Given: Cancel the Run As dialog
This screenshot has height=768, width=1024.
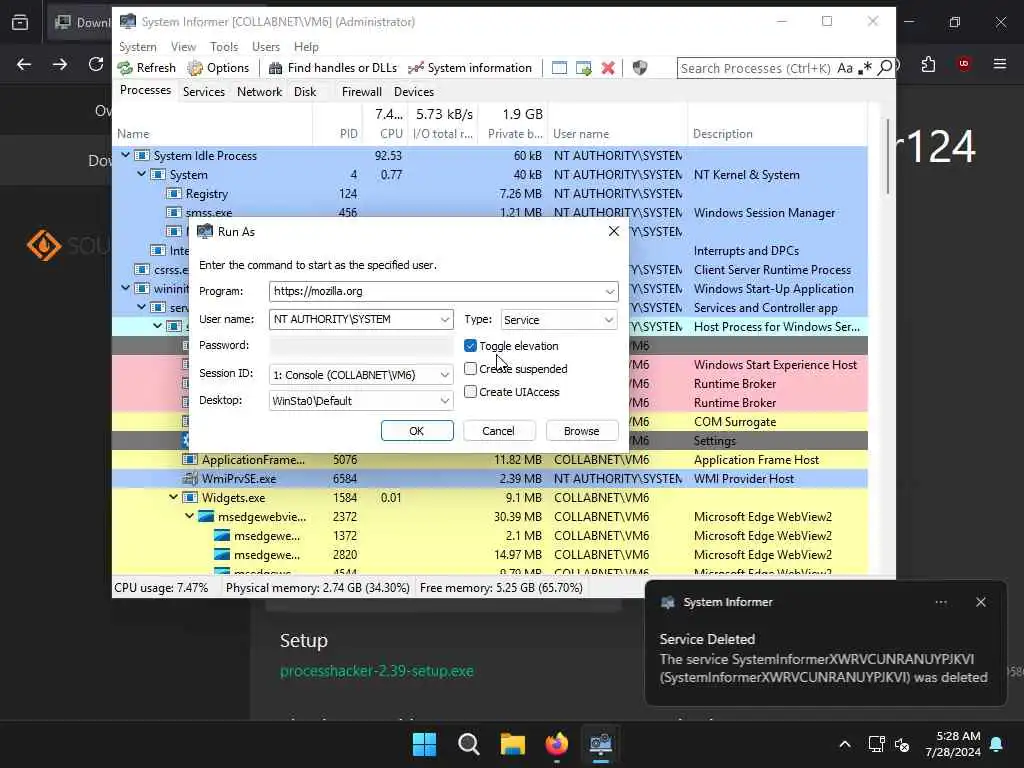Looking at the screenshot, I should (x=498, y=431).
